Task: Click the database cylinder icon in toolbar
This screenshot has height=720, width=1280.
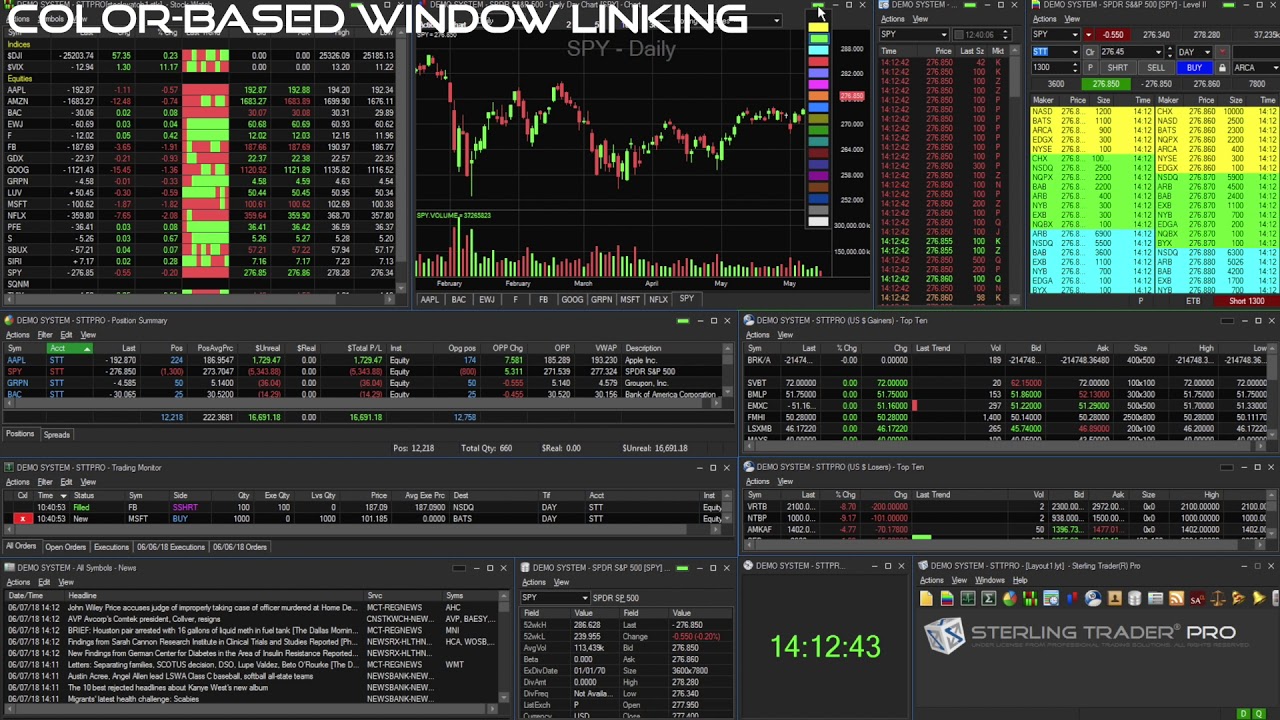Action: point(1134,598)
